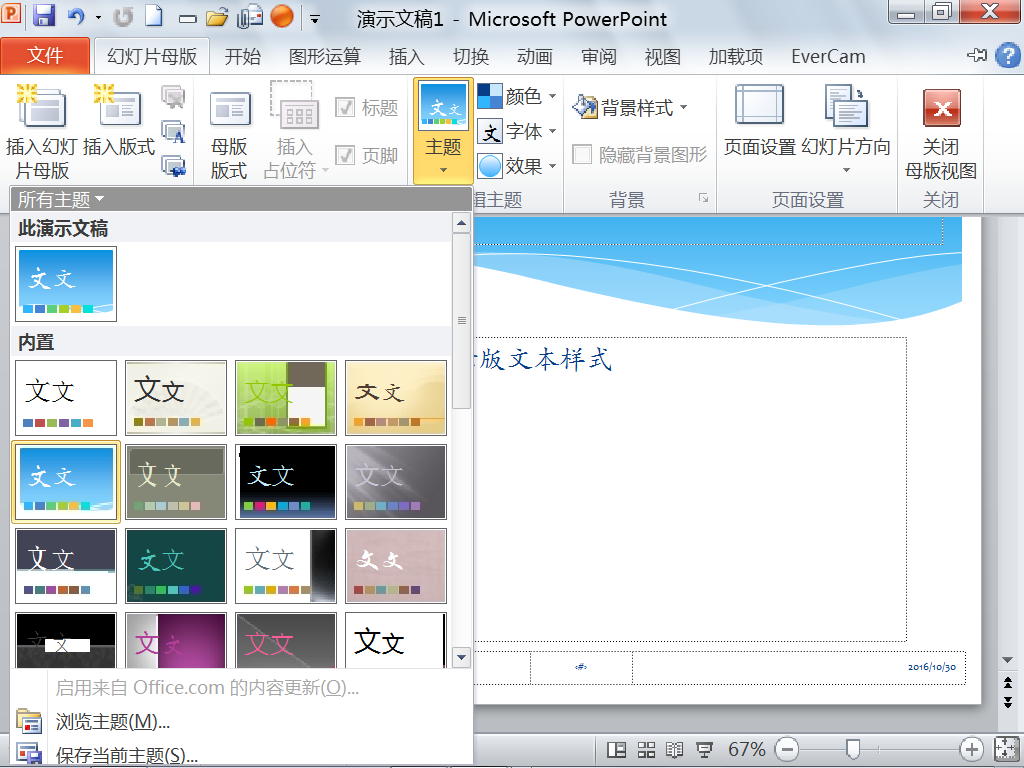Screen dimensions: 1024x768
Task: Open the 文件 file tab
Action: 45,56
